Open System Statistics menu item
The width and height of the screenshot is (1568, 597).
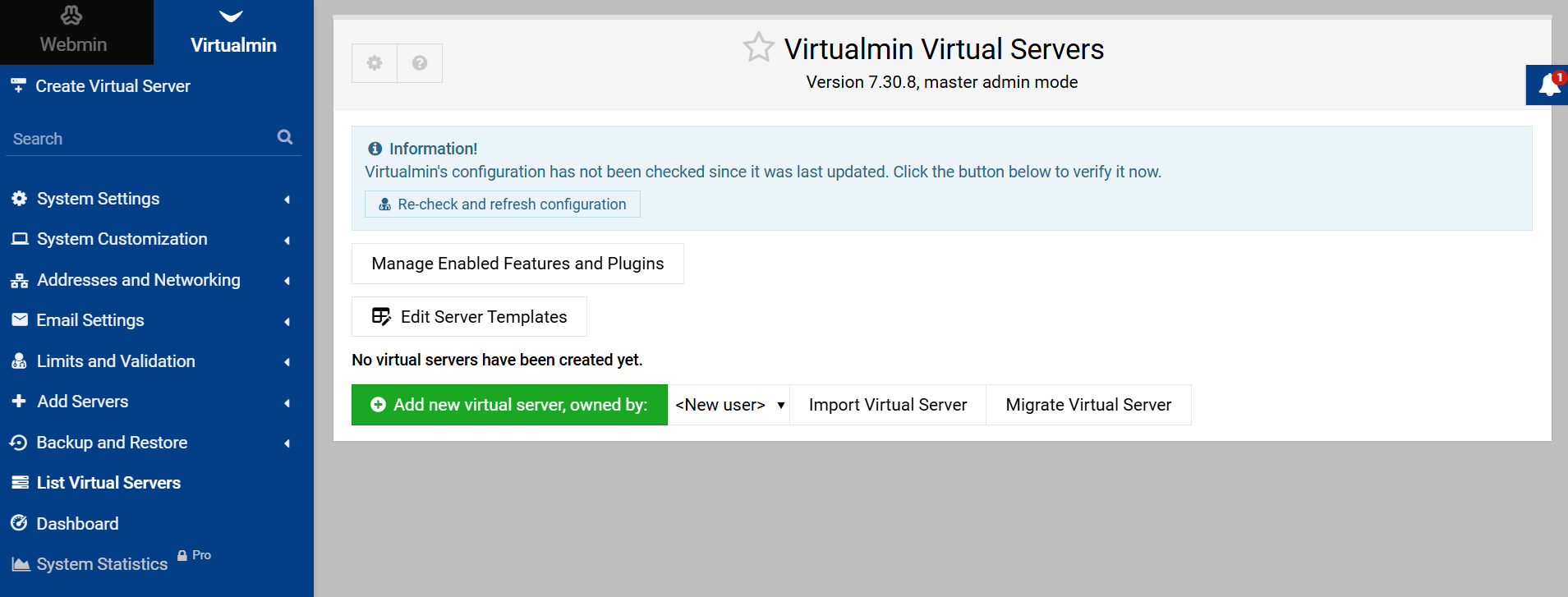[102, 564]
